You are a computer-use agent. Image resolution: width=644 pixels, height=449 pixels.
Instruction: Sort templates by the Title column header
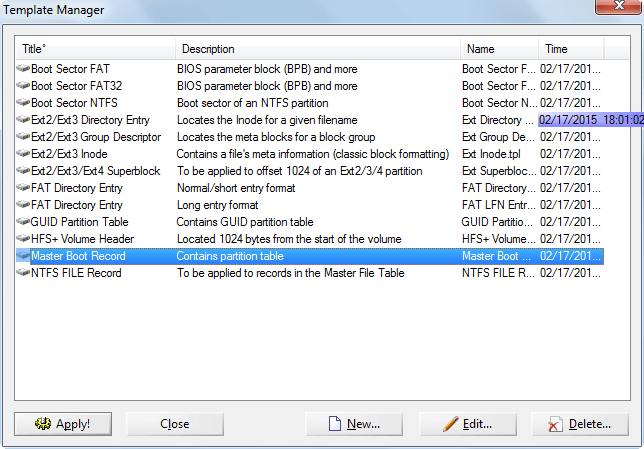[x=95, y=48]
